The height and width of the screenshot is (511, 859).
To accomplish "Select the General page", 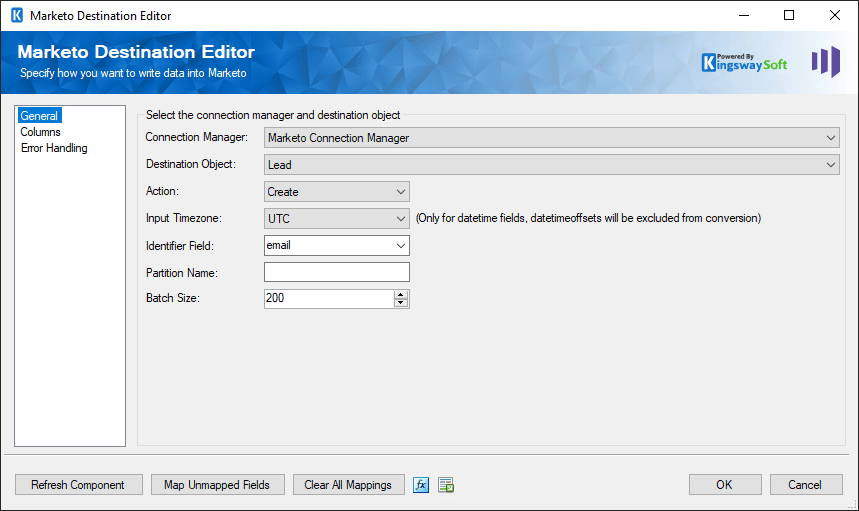I will [39, 116].
